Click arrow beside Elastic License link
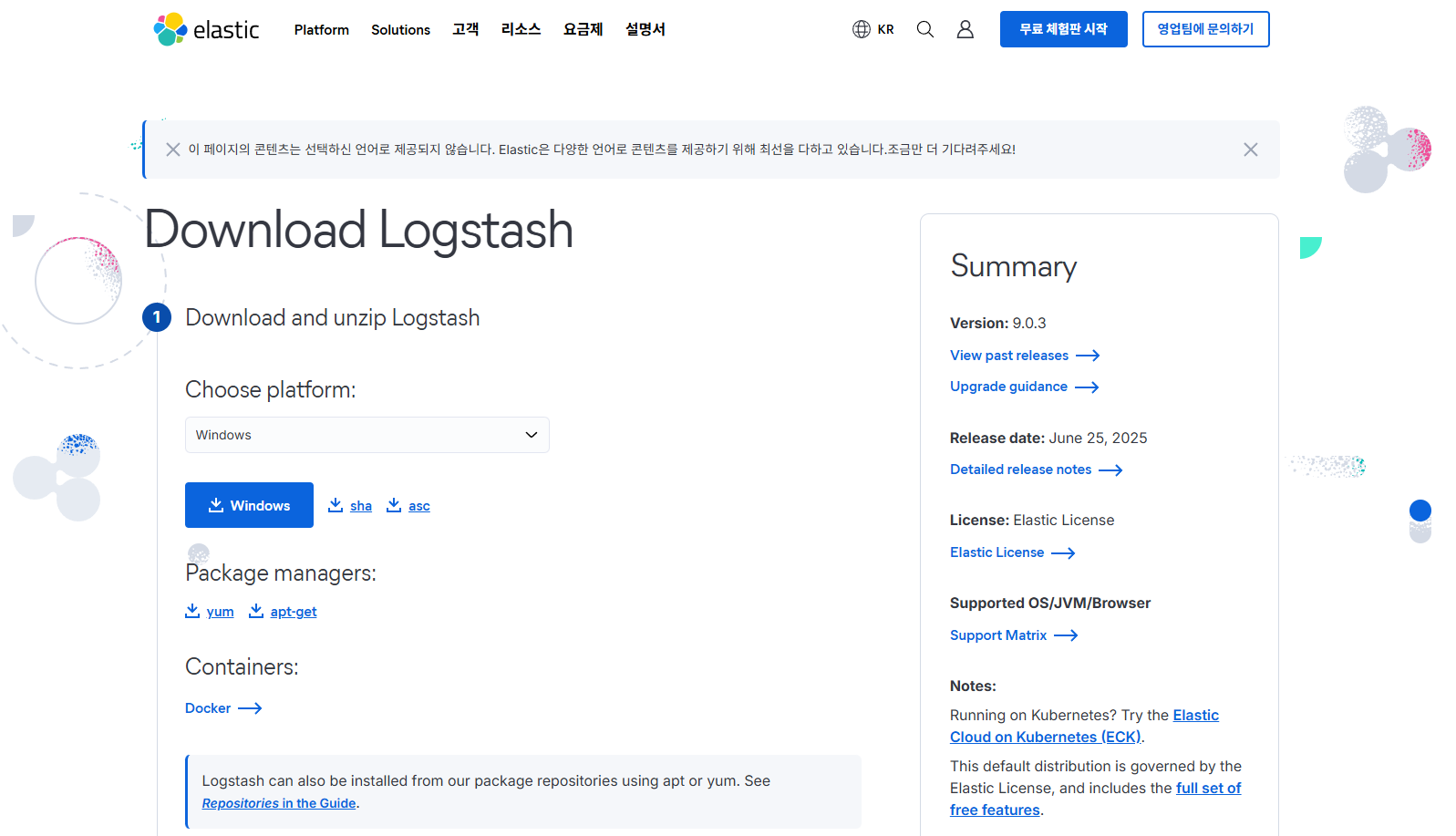 coord(1063,553)
